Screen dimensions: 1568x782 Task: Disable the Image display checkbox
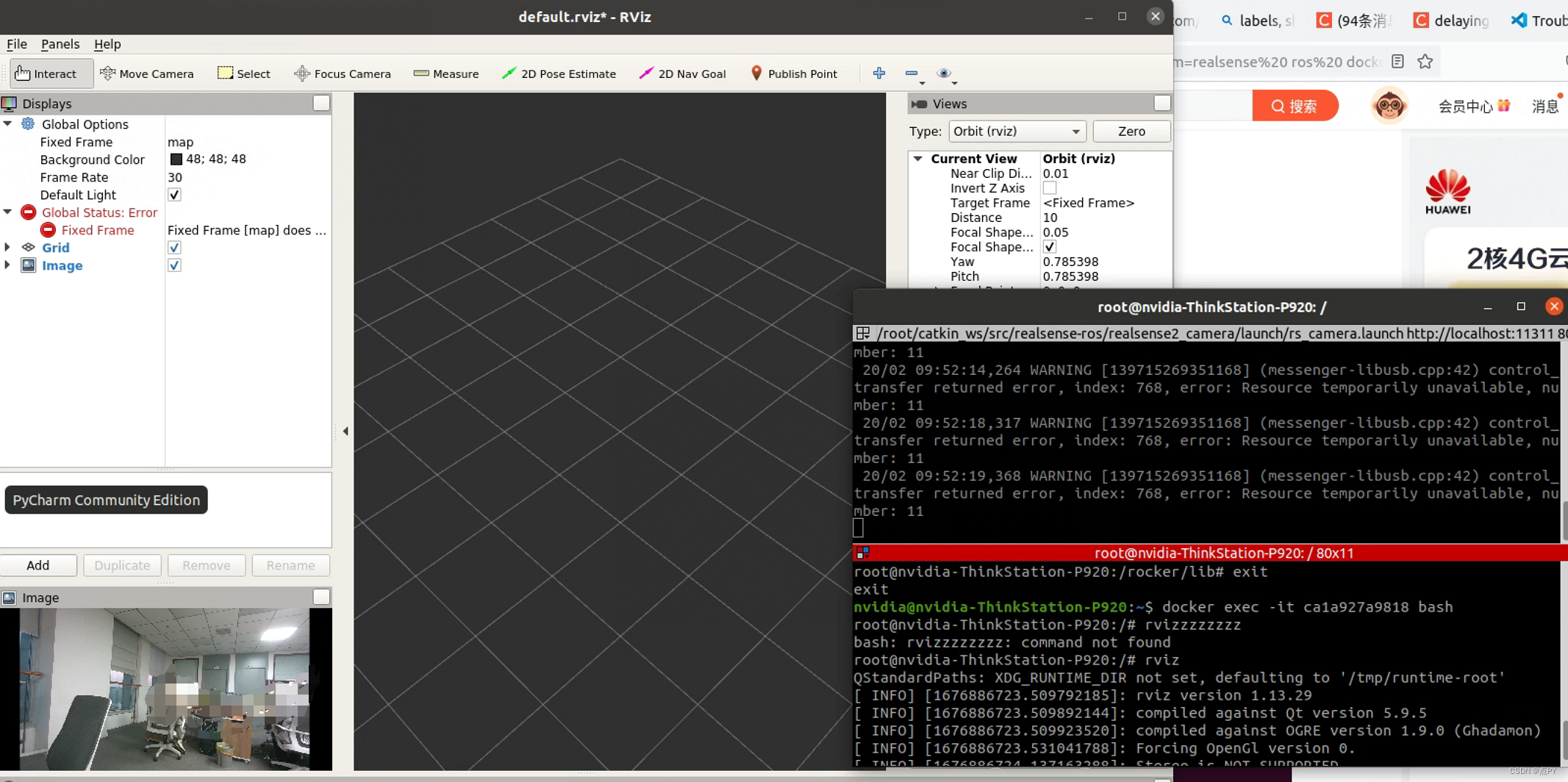point(174,265)
